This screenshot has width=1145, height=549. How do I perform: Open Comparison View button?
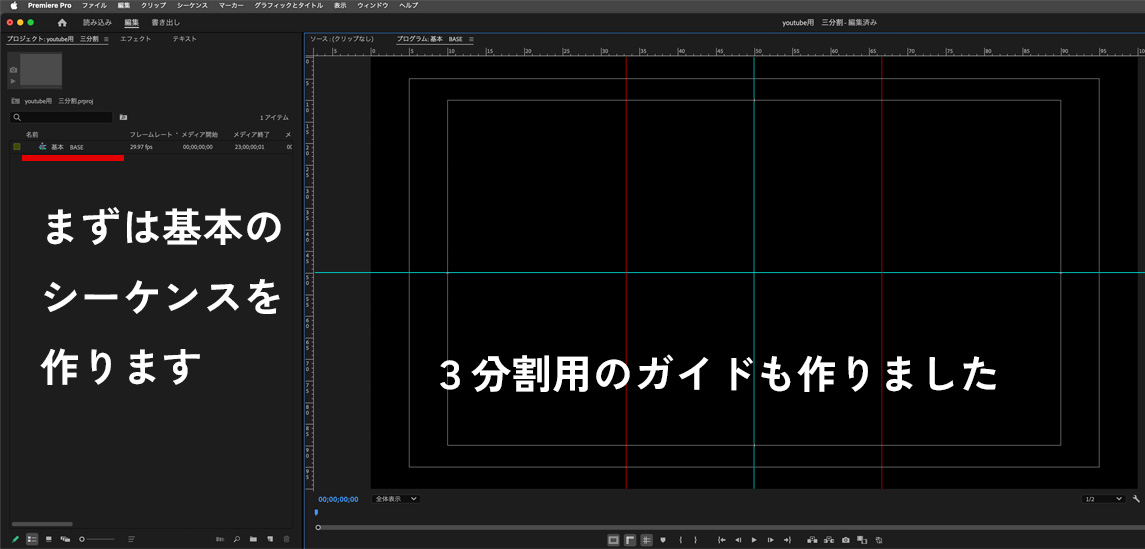point(862,540)
